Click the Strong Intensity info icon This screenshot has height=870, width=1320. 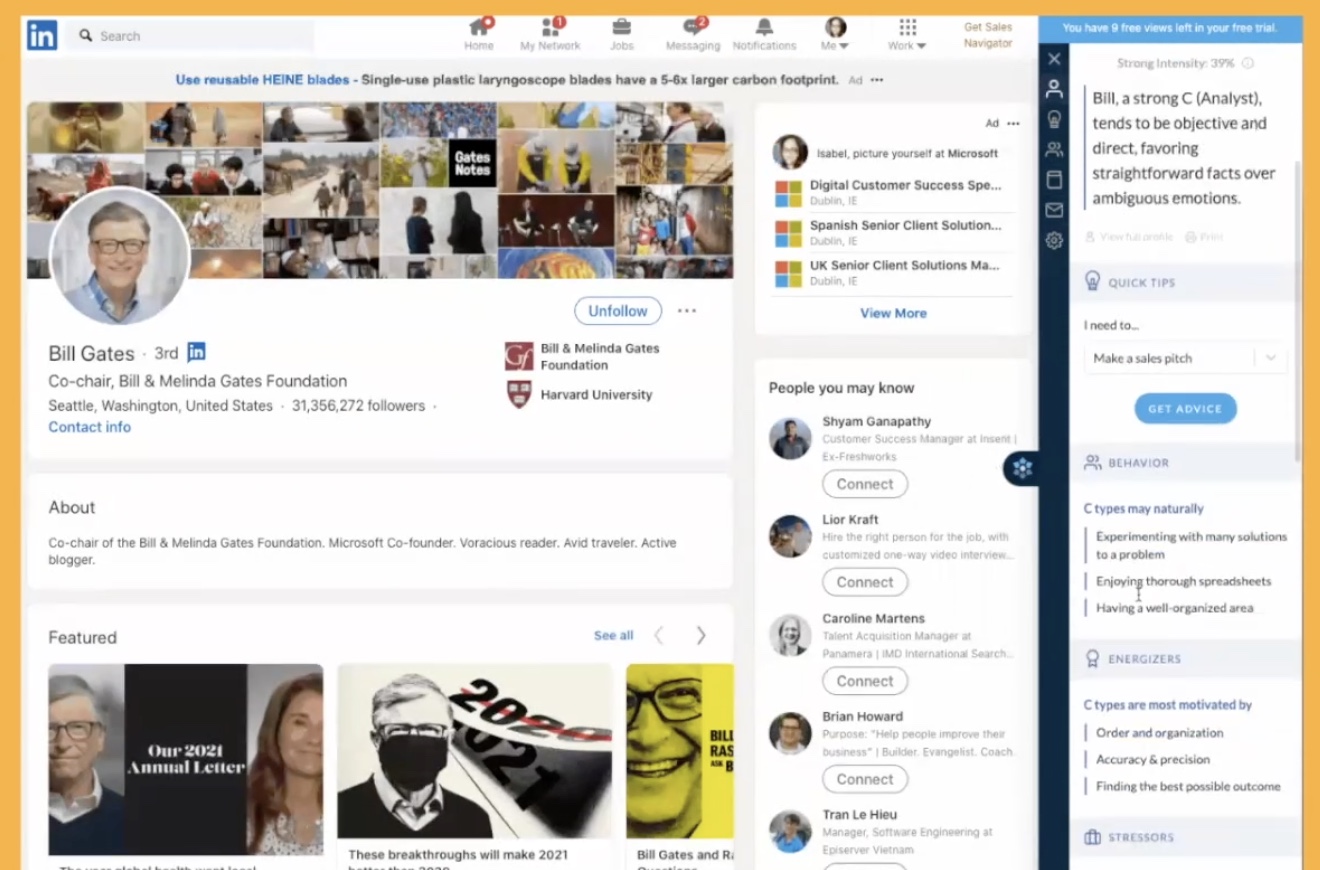click(1247, 63)
